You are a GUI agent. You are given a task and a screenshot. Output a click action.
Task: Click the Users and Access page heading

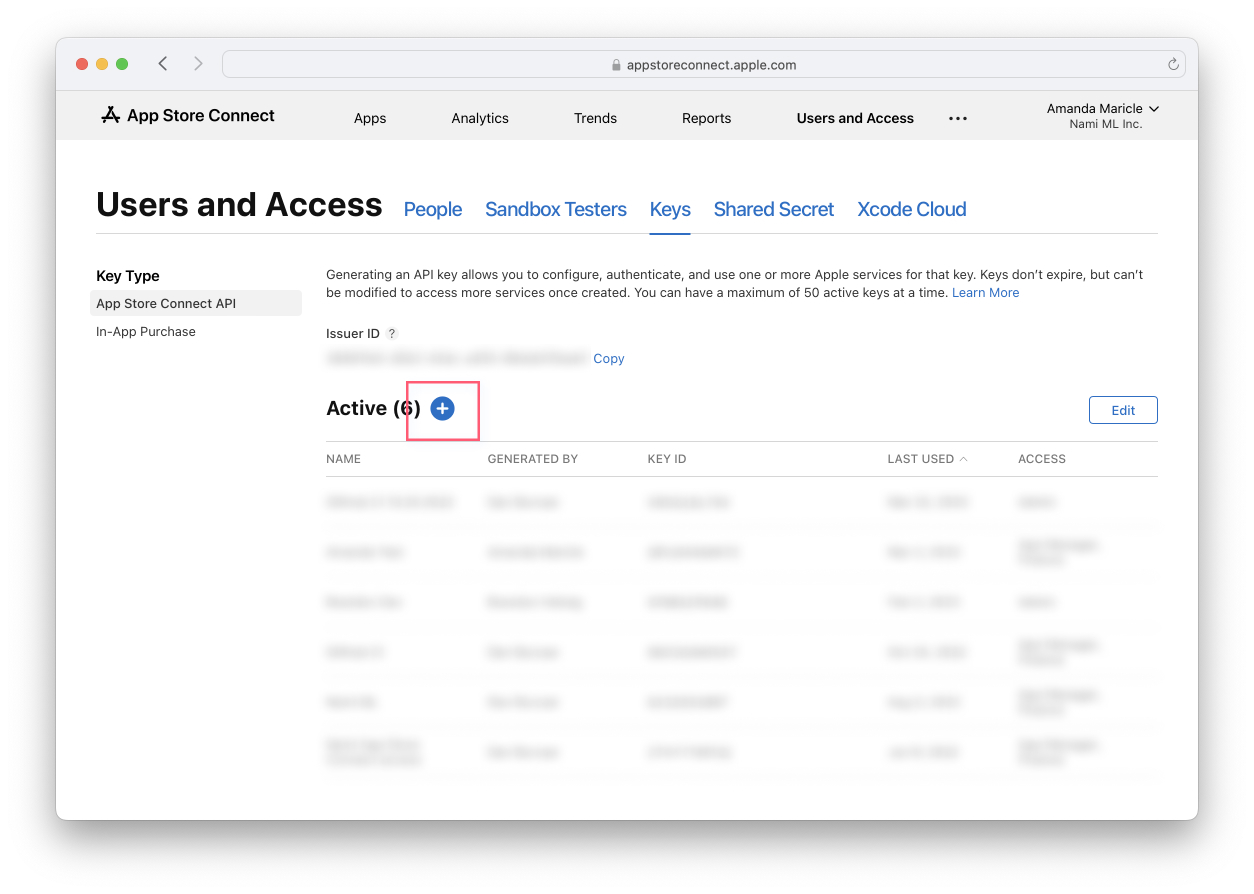(239, 205)
